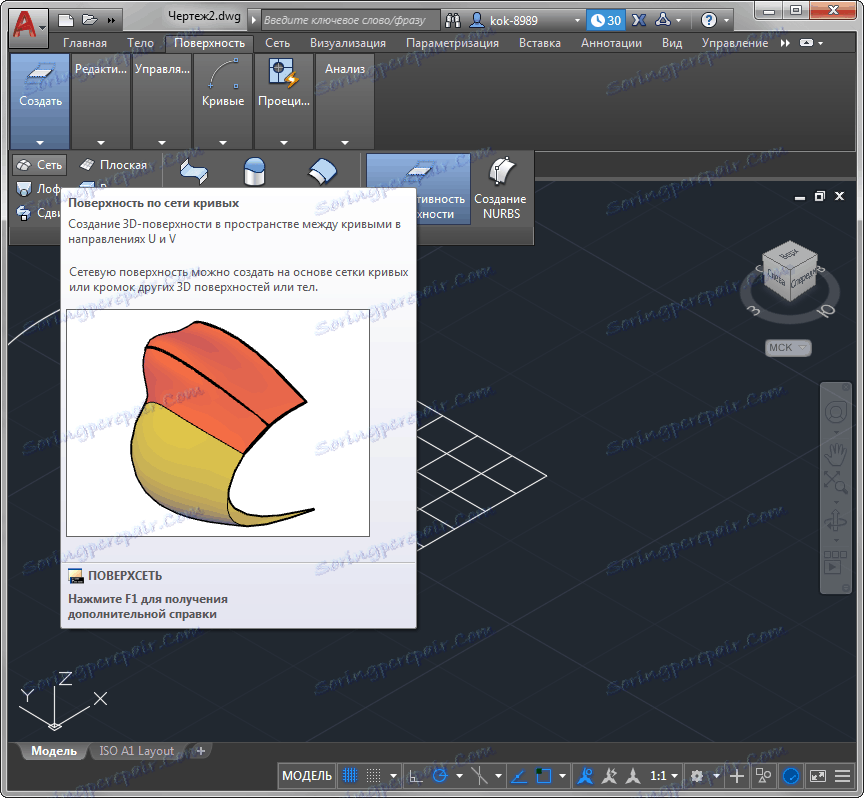The width and height of the screenshot is (864, 798).
Task: Select the Плоская planar surface tool
Action: tap(113, 165)
